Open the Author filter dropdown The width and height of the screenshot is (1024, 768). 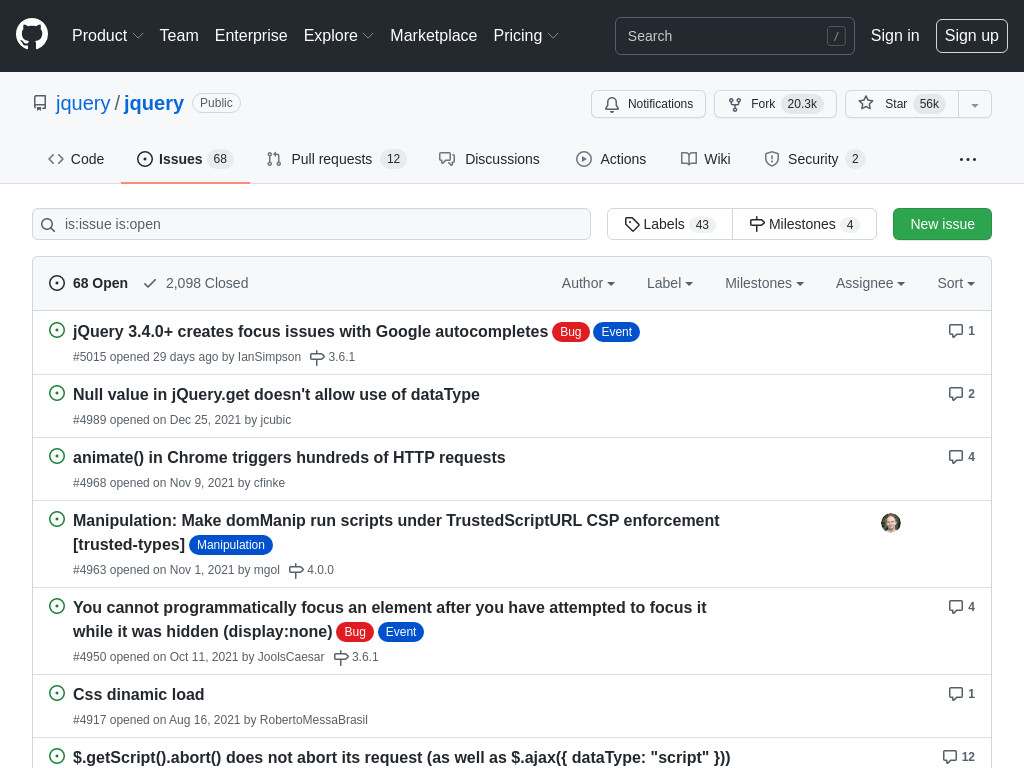point(588,283)
